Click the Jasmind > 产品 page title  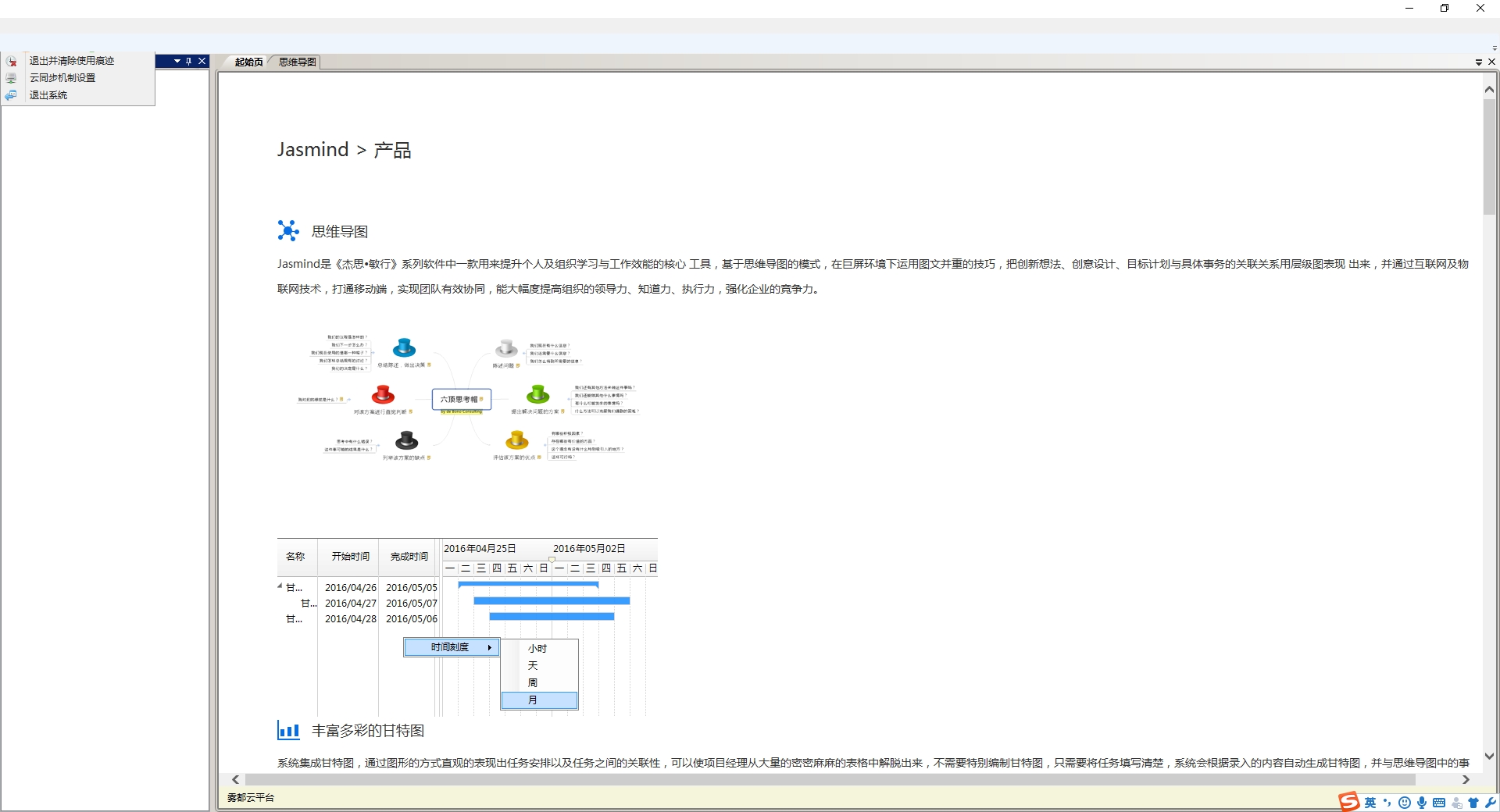click(x=344, y=150)
